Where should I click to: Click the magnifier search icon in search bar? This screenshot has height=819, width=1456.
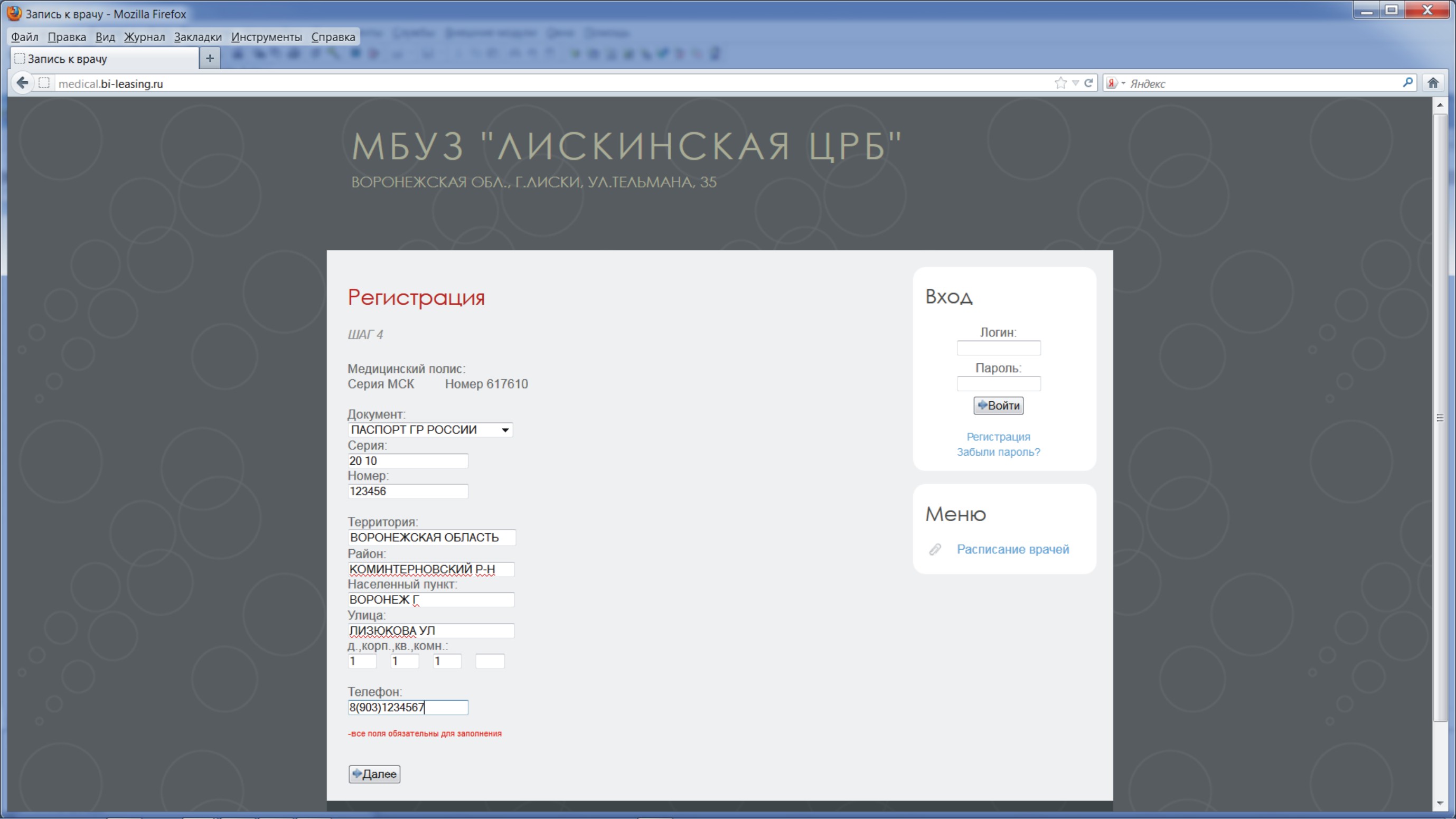[x=1407, y=82]
